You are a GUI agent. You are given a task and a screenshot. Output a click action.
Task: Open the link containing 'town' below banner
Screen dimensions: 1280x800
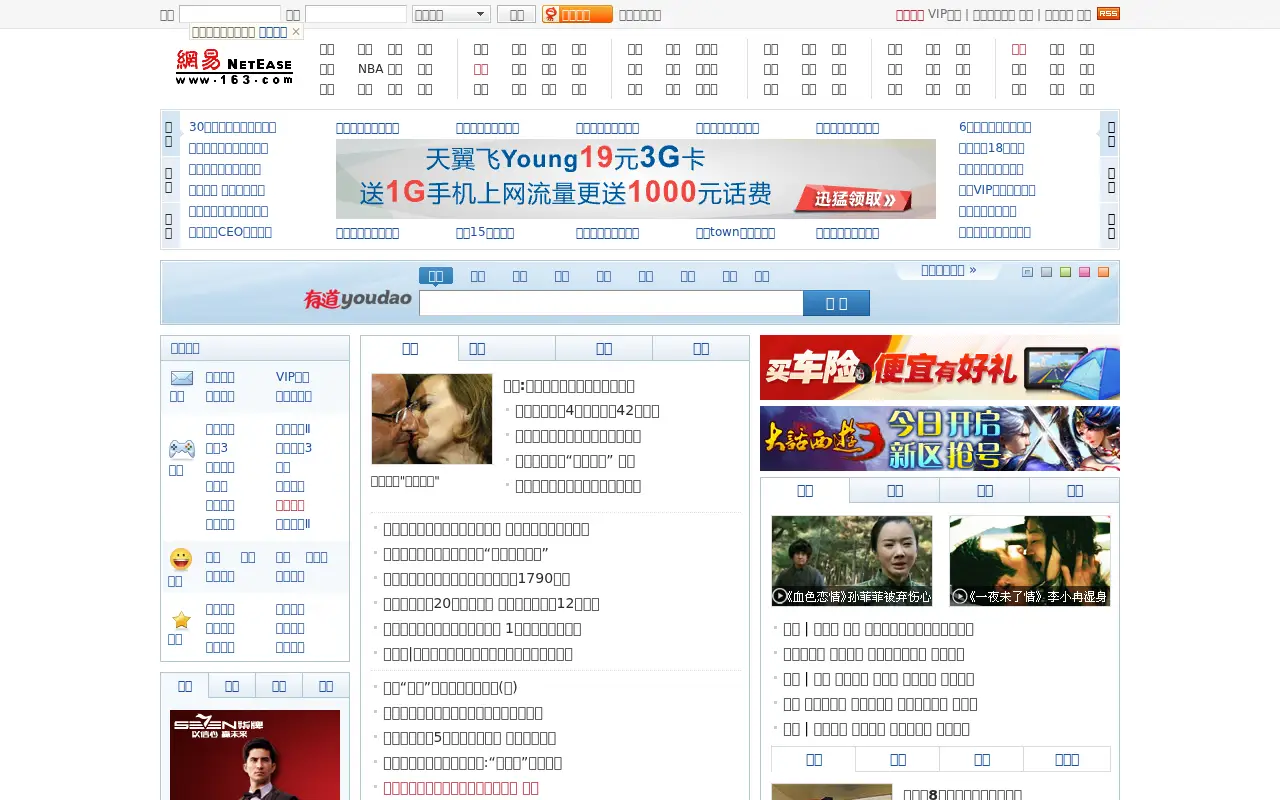[x=735, y=232]
